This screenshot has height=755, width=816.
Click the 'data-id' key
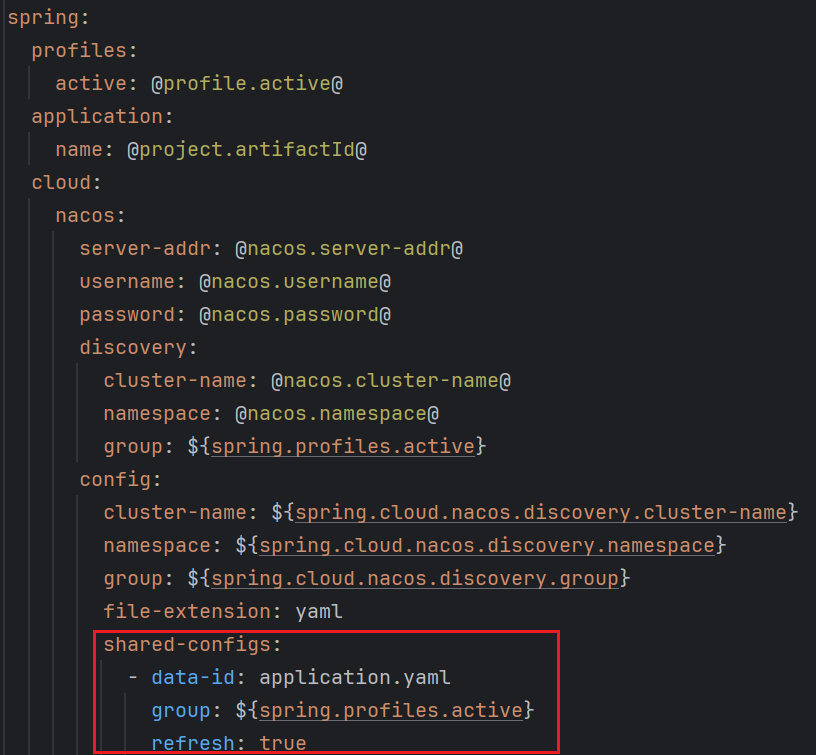click(193, 677)
